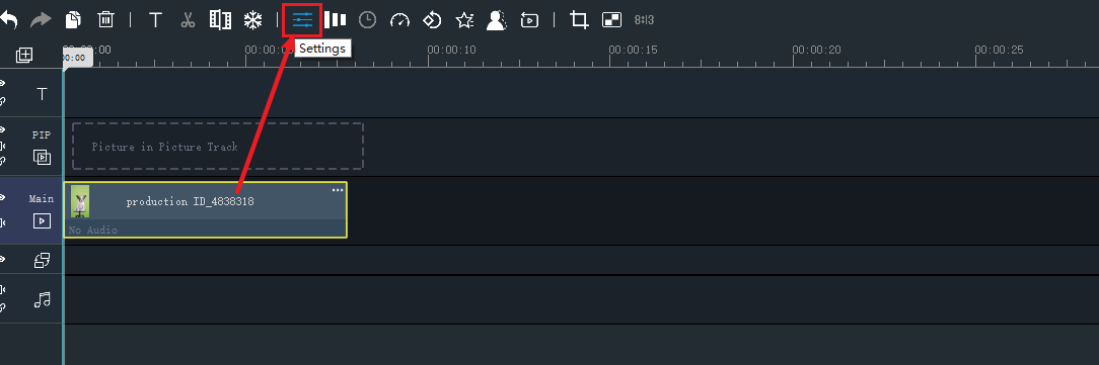Toggle eye visibility on the PIP track
1099x365 pixels.
tap(2, 130)
